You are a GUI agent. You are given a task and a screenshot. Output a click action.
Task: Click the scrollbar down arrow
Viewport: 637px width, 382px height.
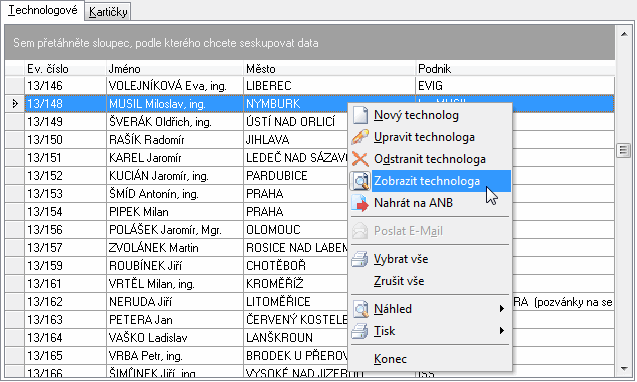click(624, 369)
